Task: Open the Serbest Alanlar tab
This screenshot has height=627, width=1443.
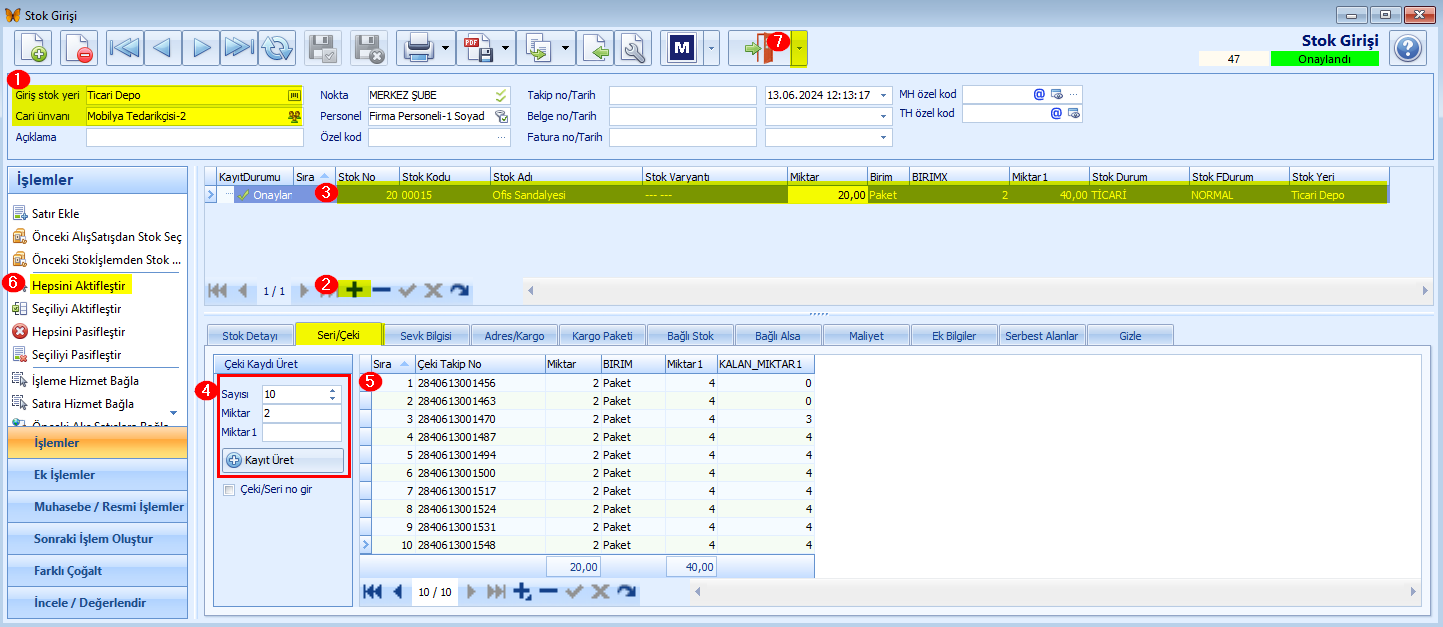Action: tap(1043, 336)
